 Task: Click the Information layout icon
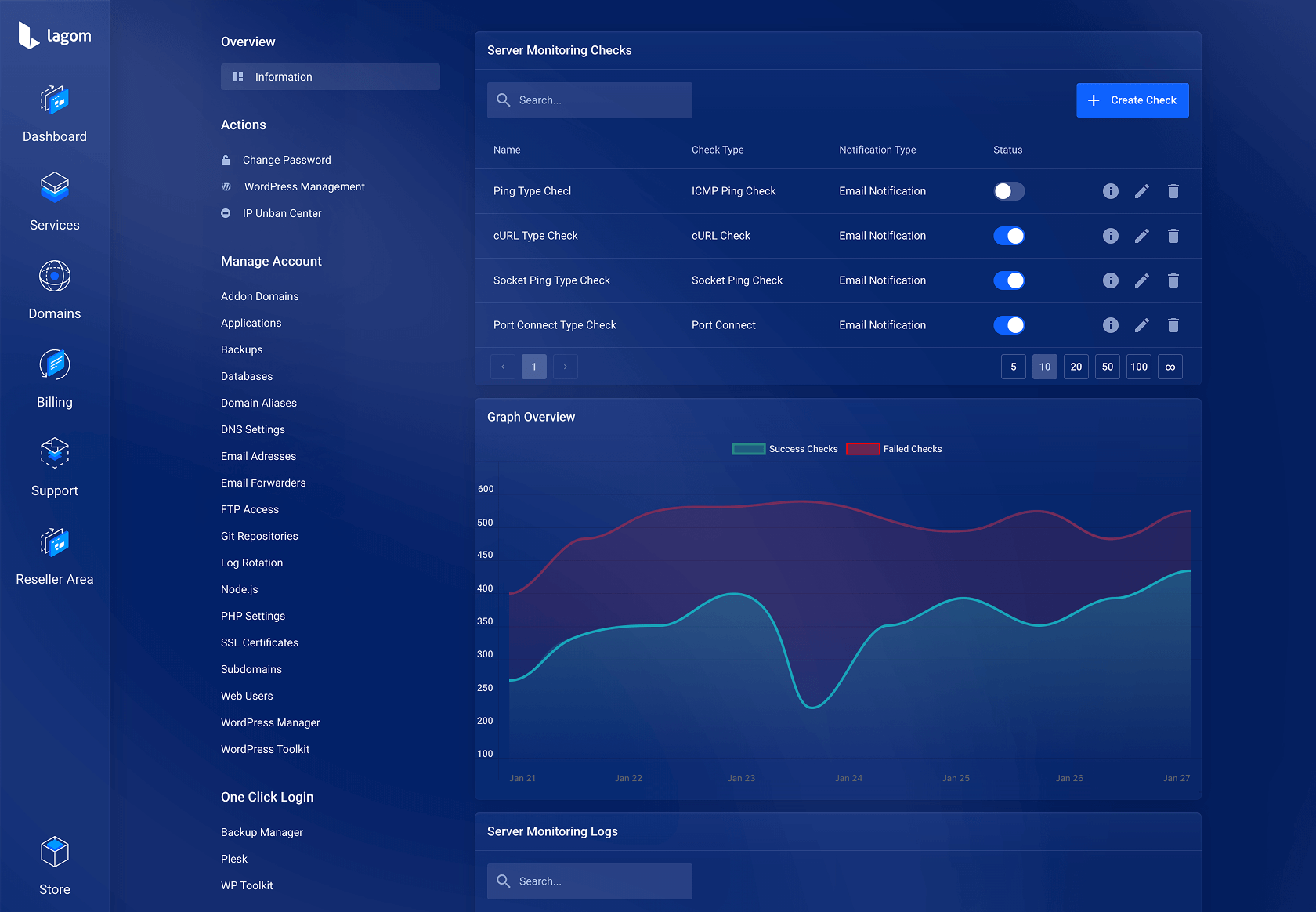point(238,77)
